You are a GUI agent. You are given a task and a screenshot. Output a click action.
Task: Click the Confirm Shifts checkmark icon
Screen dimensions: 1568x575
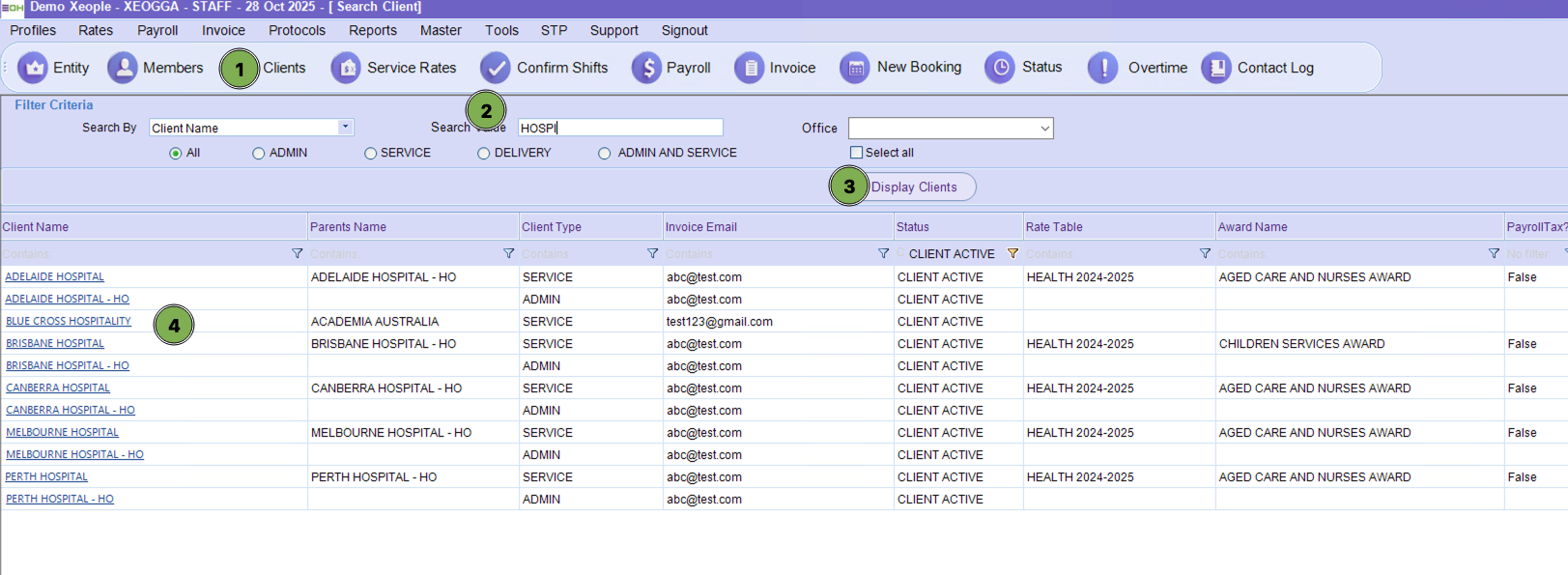(x=496, y=68)
